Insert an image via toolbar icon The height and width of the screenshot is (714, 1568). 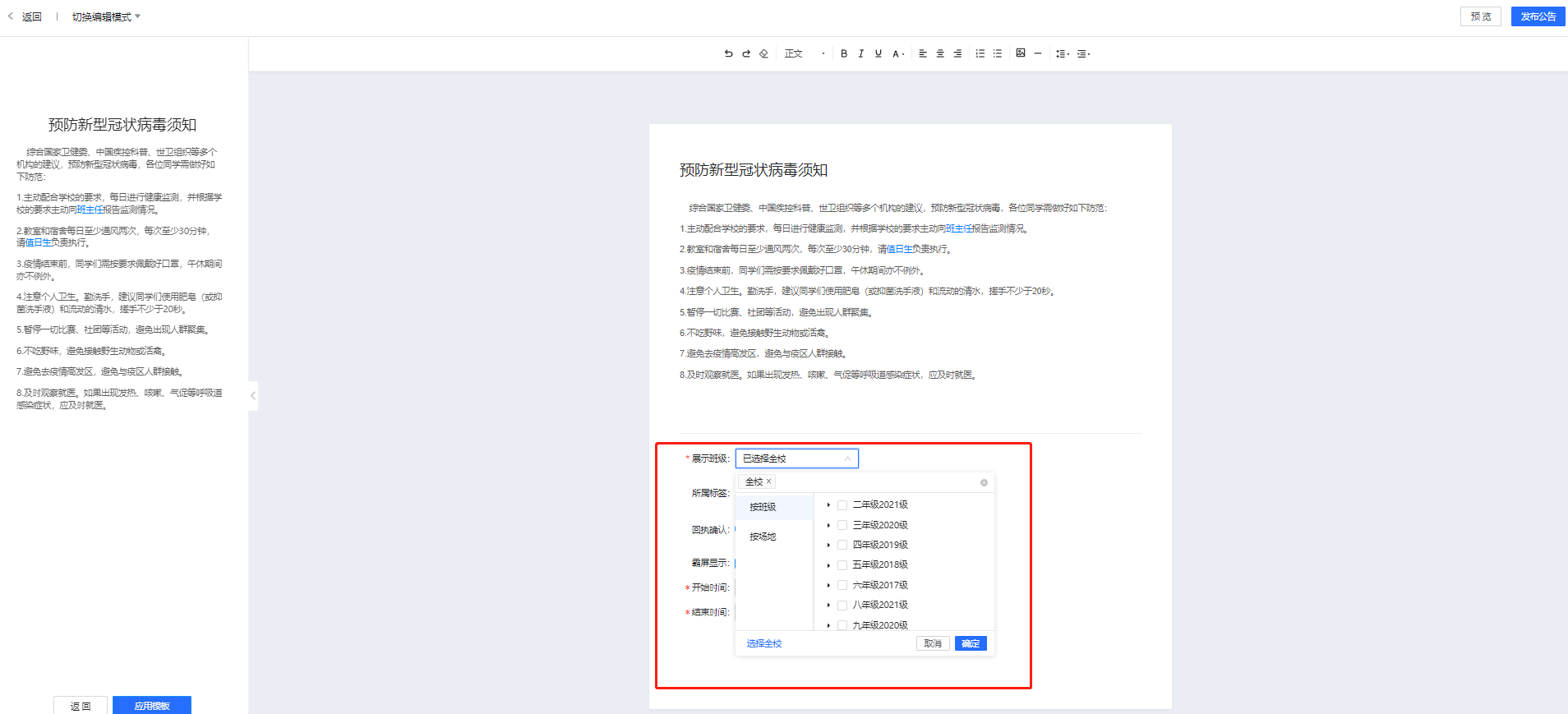click(1020, 53)
